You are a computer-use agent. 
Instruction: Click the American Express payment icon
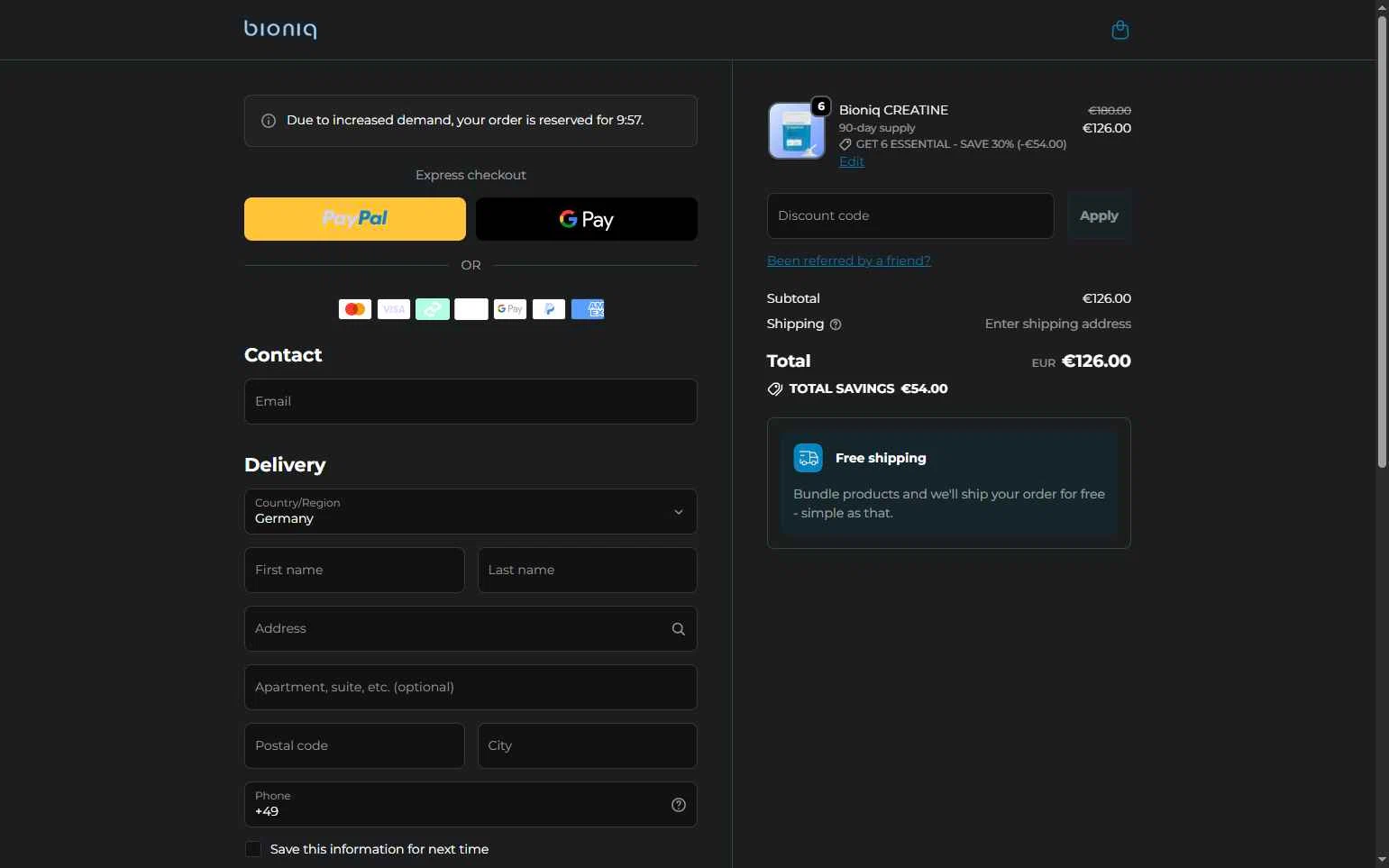(588, 309)
